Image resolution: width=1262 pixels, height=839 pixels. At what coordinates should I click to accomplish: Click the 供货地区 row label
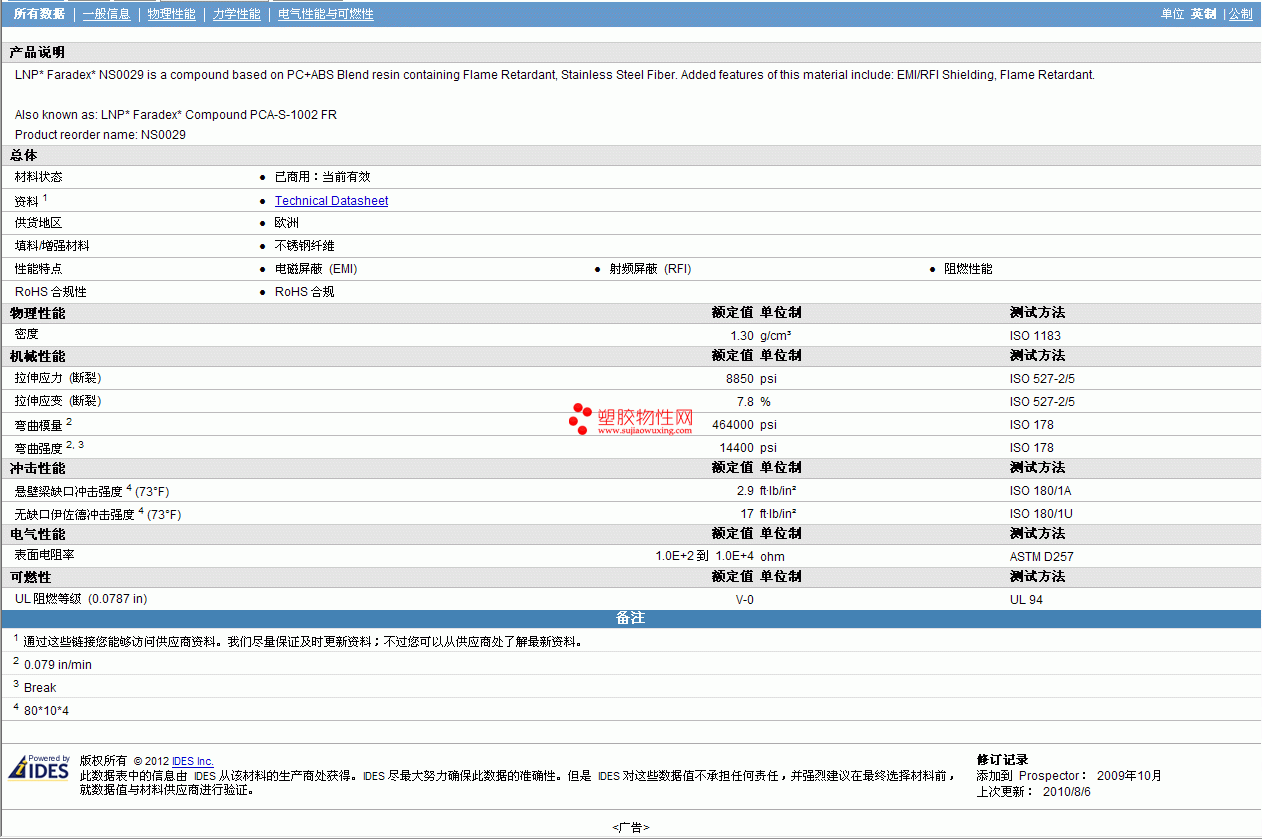[39, 223]
